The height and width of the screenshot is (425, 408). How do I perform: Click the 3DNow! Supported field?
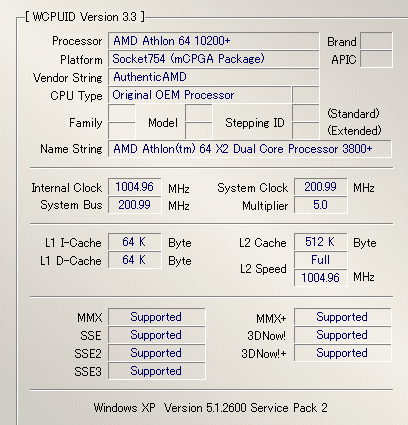tap(343, 335)
